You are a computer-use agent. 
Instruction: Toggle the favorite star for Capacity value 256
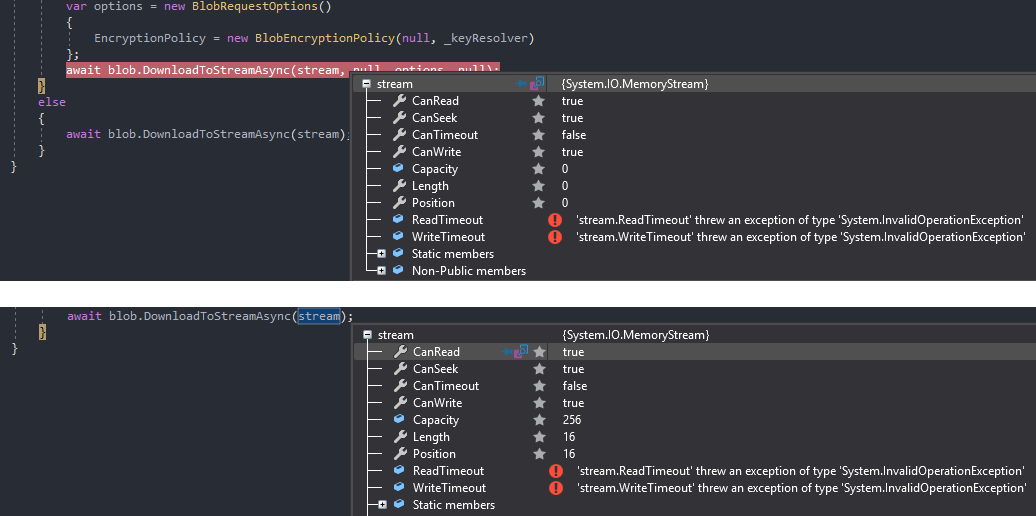pyautogui.click(x=540, y=420)
